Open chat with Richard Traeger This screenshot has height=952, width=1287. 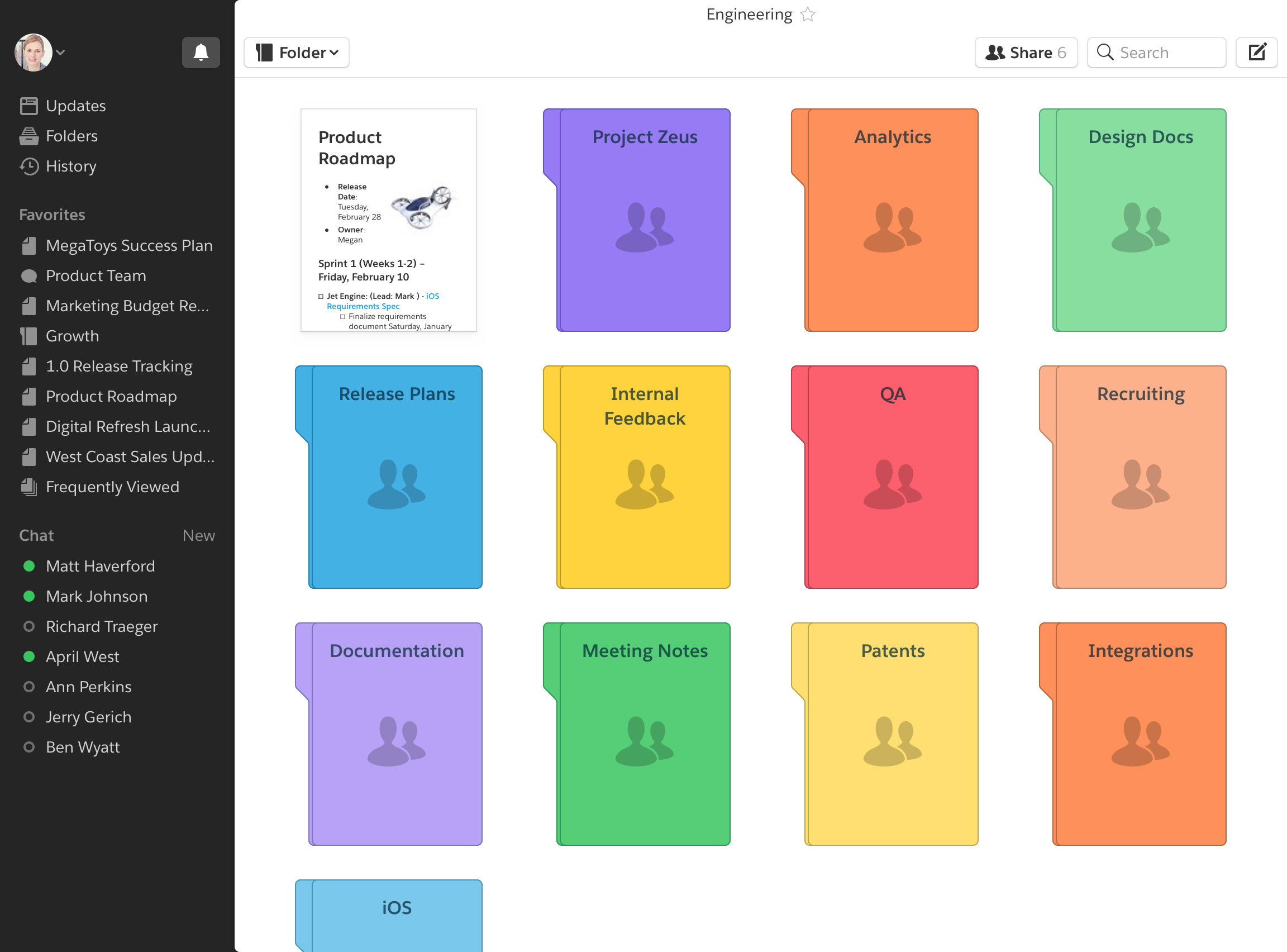[102, 626]
